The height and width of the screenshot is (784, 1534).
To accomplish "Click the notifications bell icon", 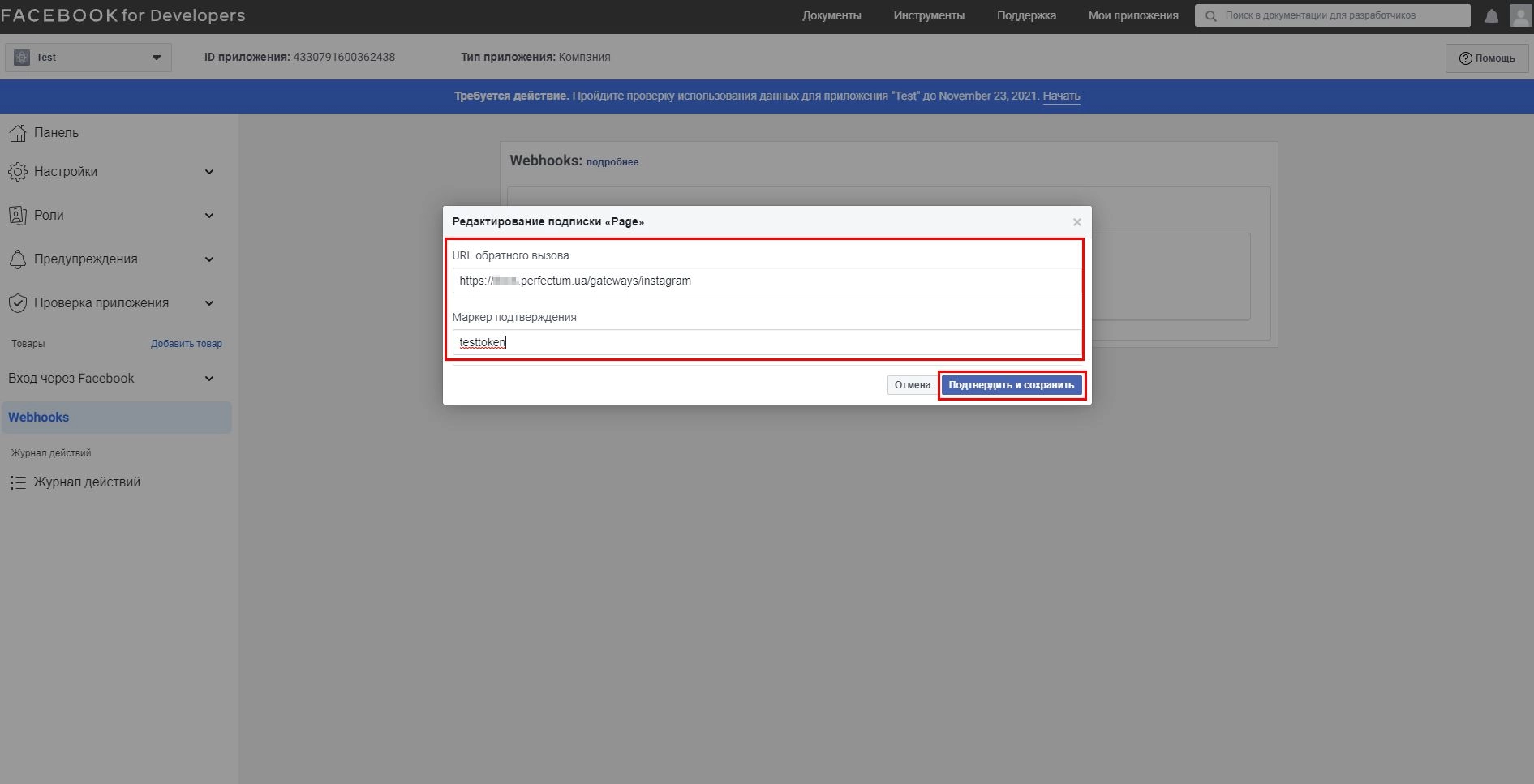I will [1491, 15].
